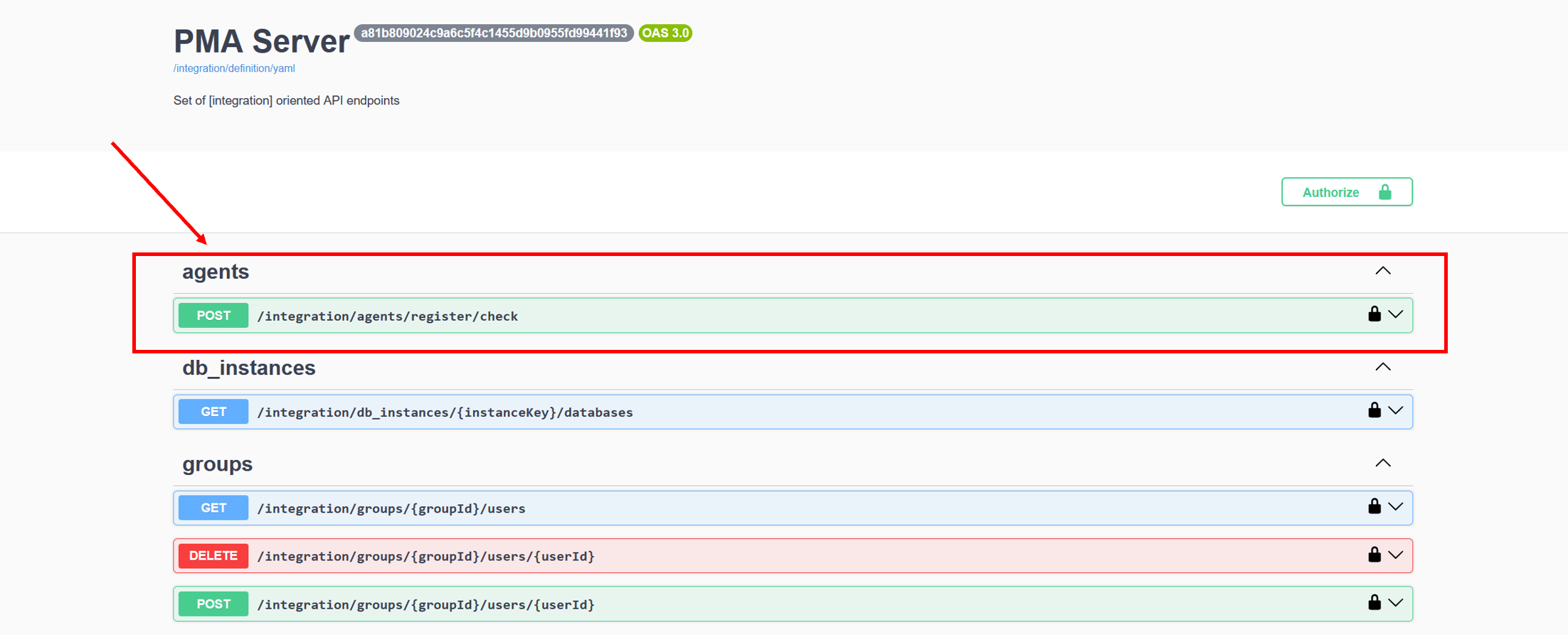This screenshot has width=1568, height=635.
Task: Click lock icon on GET db_instances databases row
Action: (1374, 410)
